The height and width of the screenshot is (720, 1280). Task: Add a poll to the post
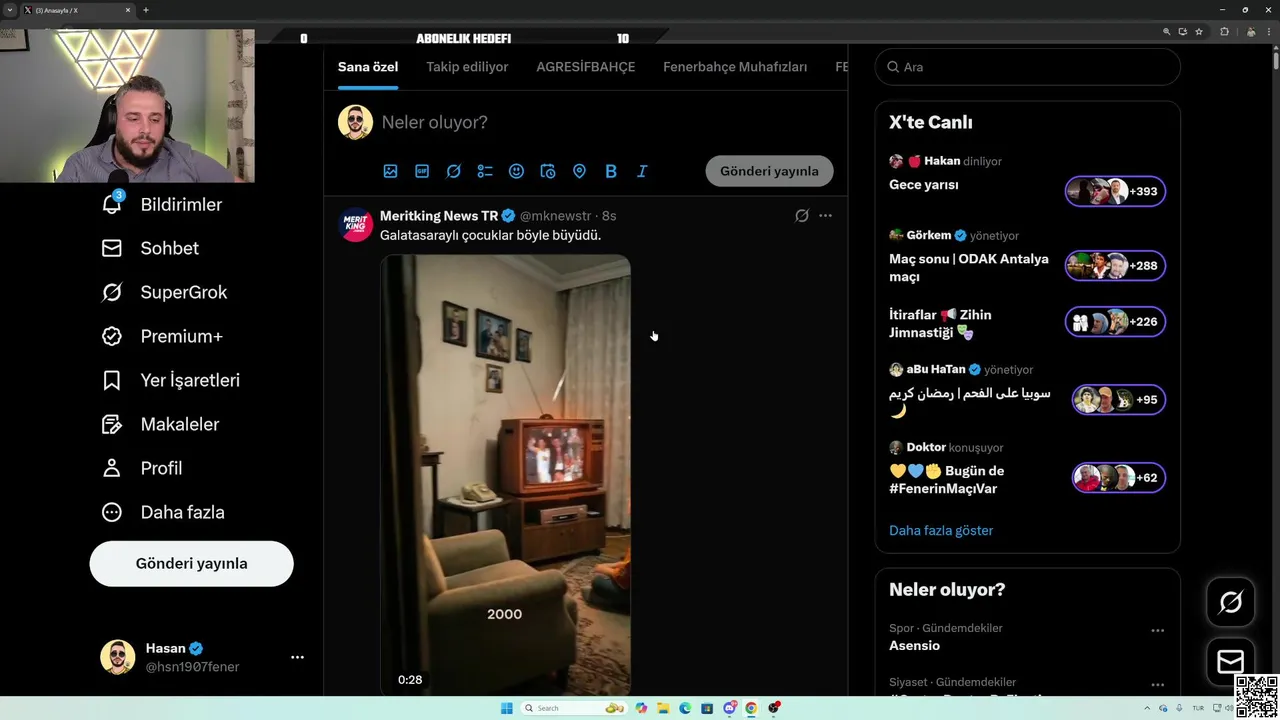coord(485,171)
